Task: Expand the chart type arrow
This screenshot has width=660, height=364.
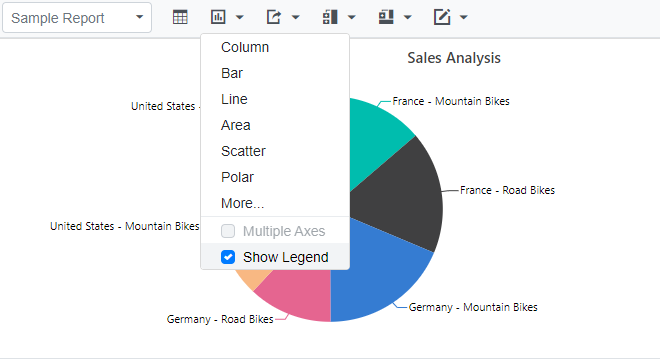Action: pyautogui.click(x=240, y=17)
